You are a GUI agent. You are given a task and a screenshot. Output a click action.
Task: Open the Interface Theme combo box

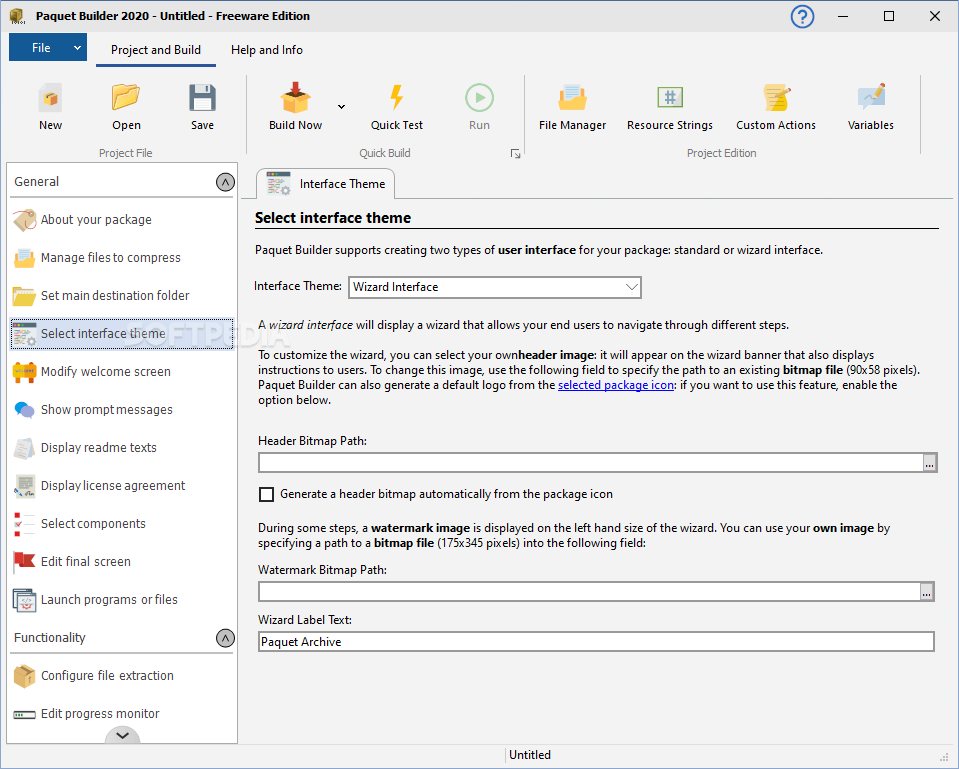[495, 287]
